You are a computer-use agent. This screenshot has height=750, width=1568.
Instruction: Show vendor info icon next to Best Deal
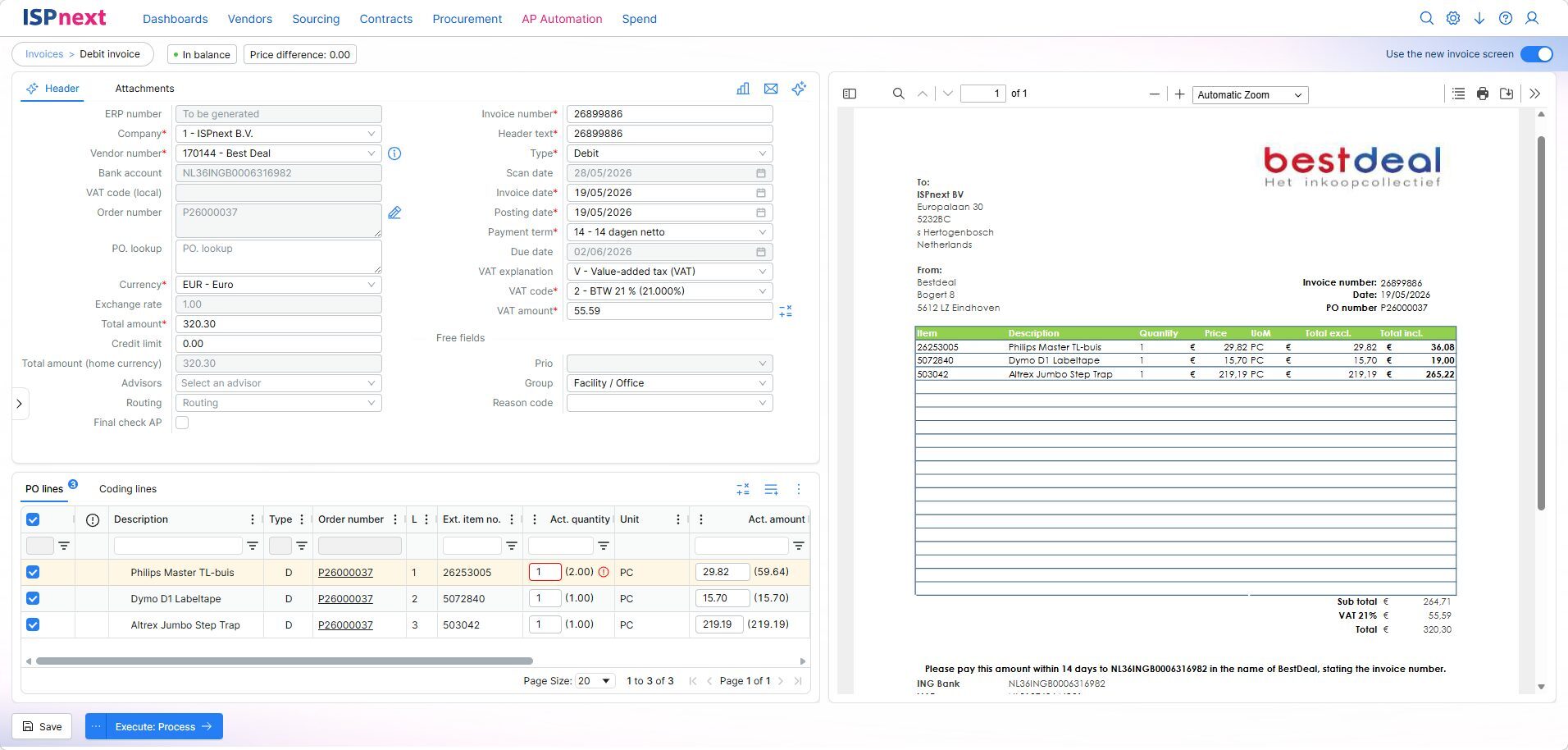394,153
